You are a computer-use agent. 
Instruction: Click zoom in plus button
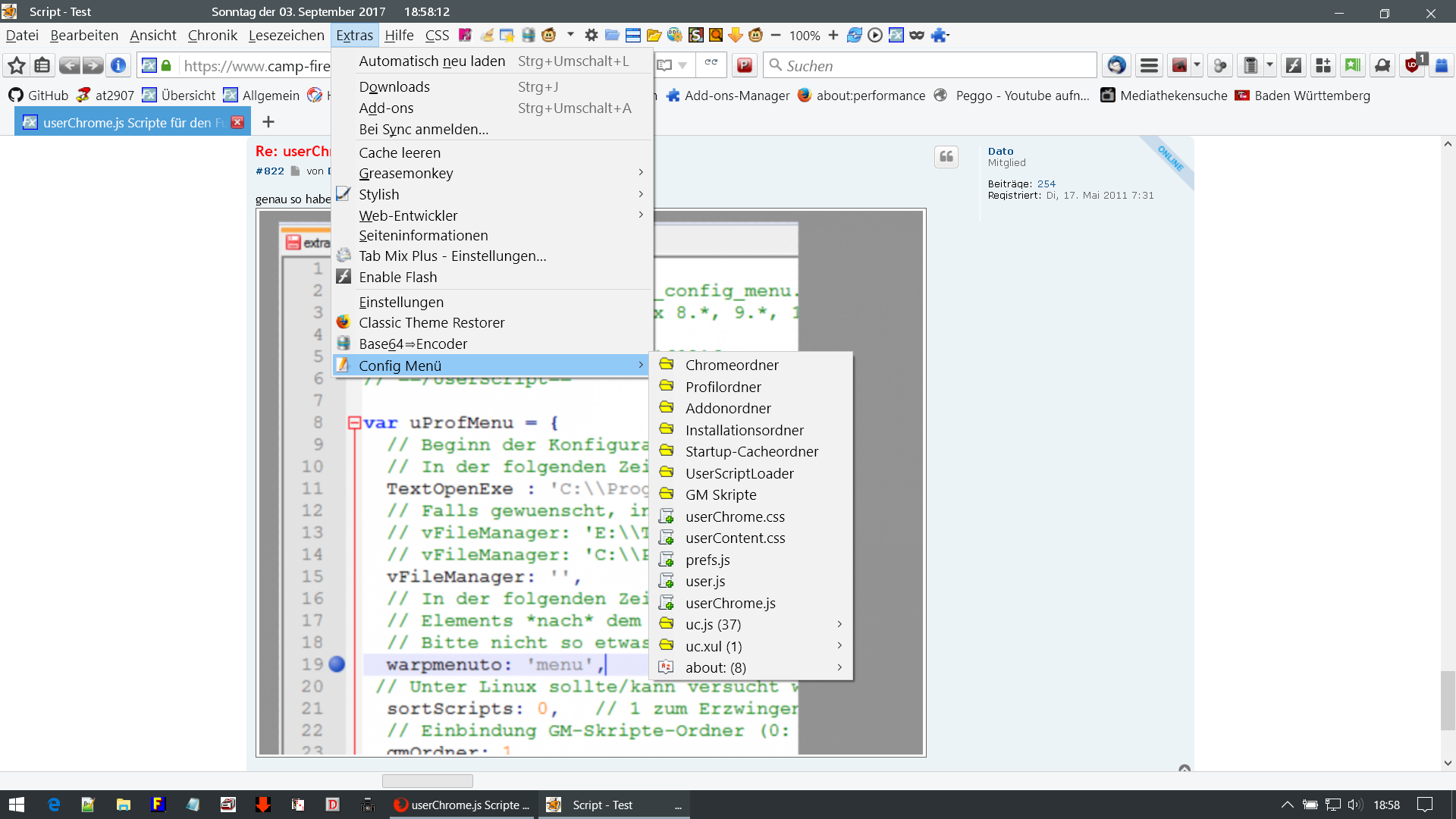coord(833,35)
